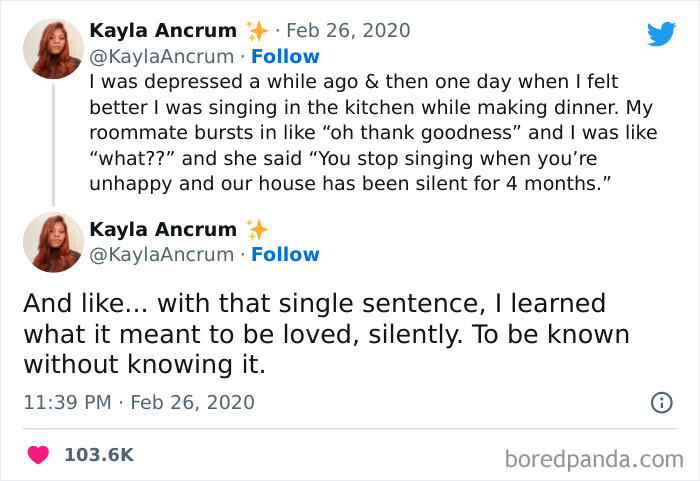
Task: Click the 103.6K likes count
Action: [x=98, y=454]
